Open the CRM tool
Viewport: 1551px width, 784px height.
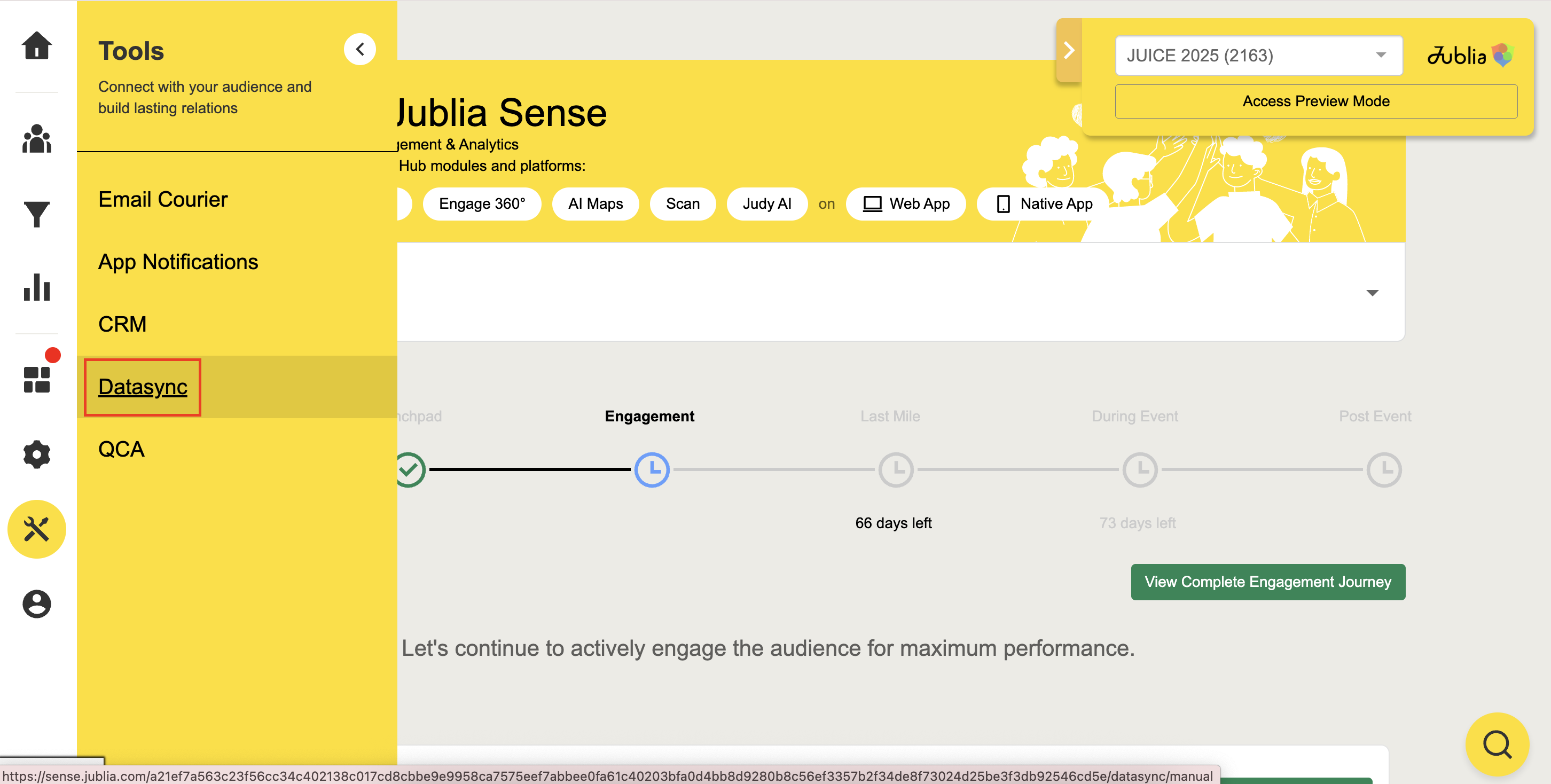coord(122,324)
